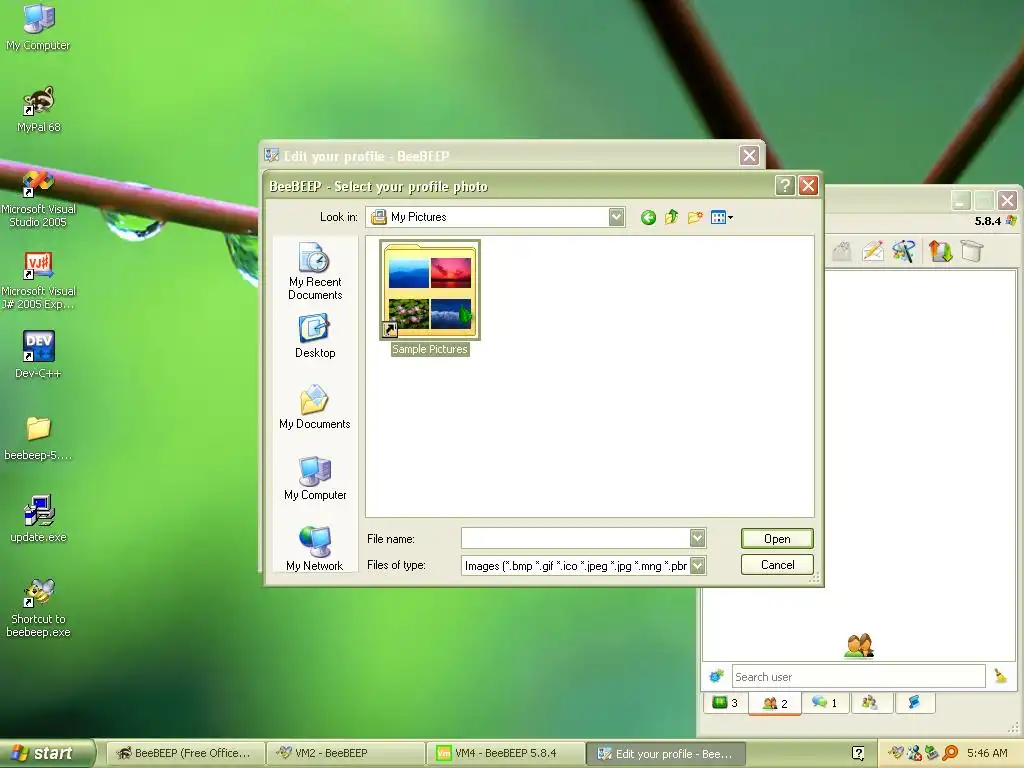Switch to BeeBEEP (Free Office...) taskbar item
Screen dimensions: 1024x768
point(184,753)
